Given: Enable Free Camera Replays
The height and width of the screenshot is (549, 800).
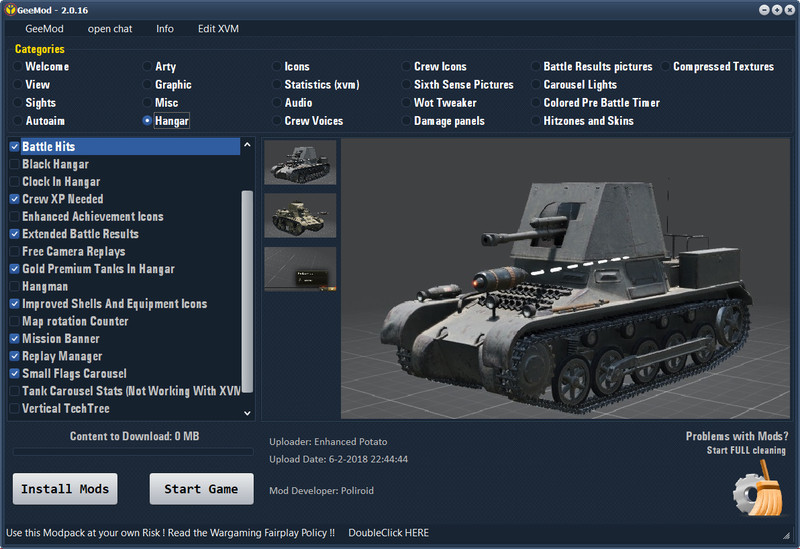Looking at the screenshot, I should click(x=15, y=252).
